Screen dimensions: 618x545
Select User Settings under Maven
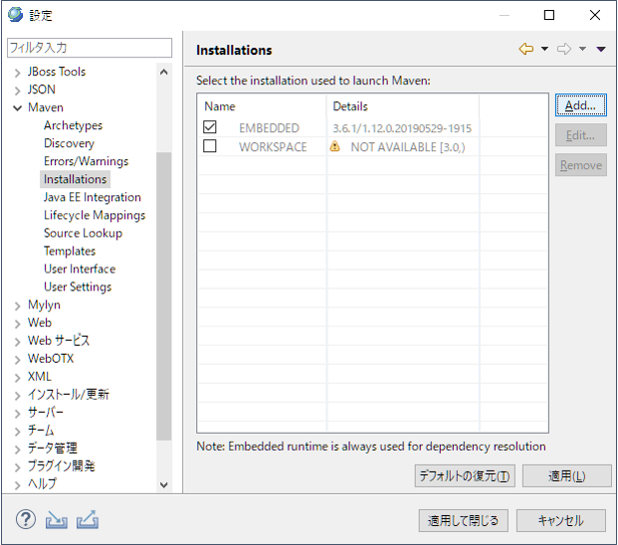(77, 287)
